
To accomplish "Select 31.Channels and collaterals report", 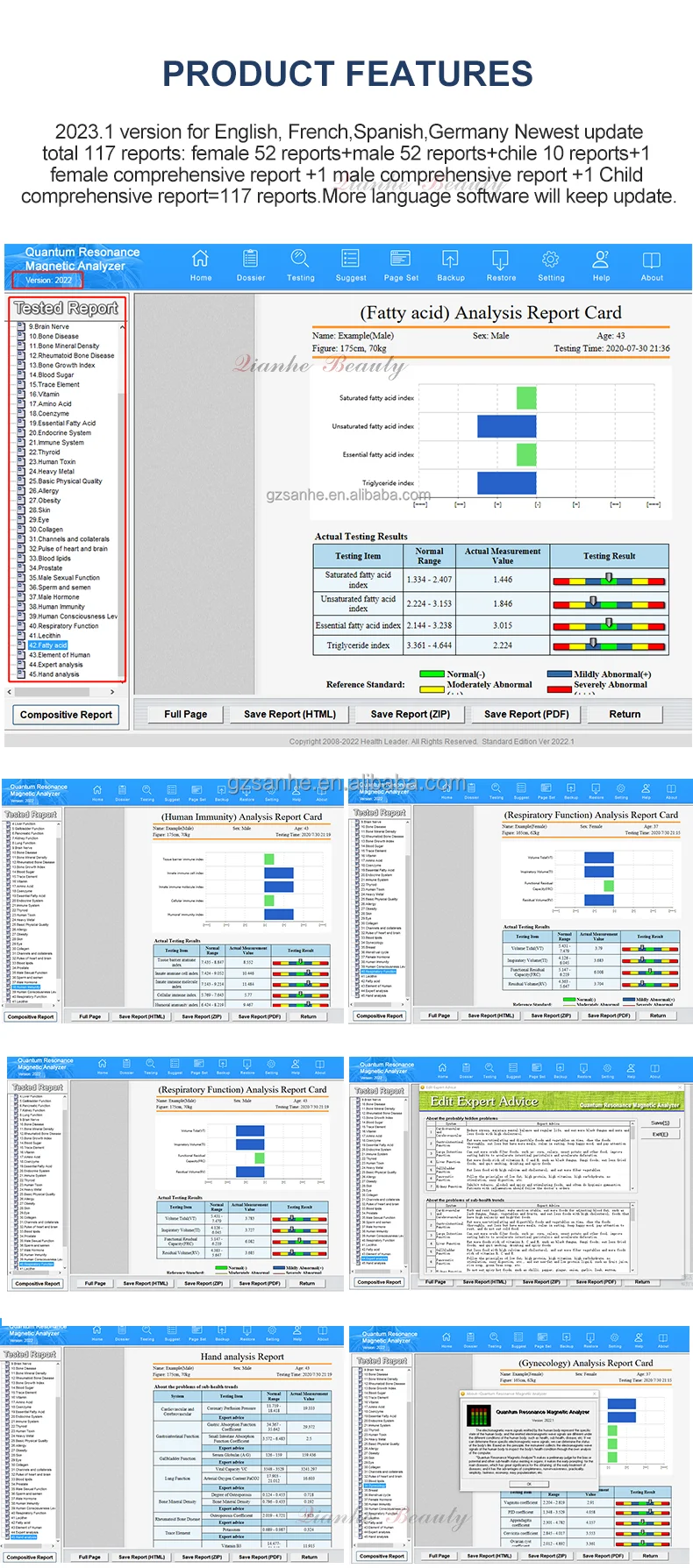I will click(68, 538).
